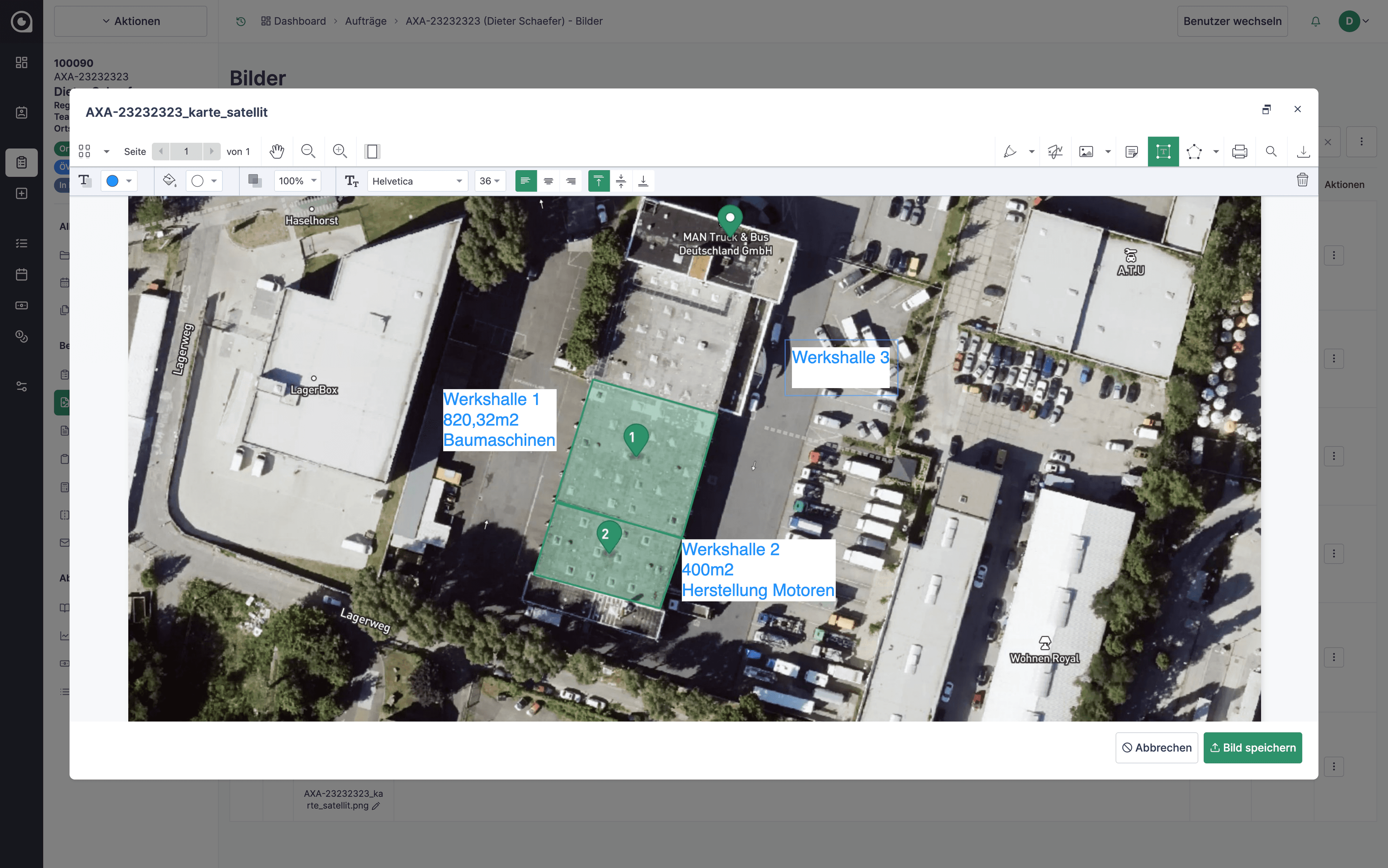Expand the polygon tool options arrow
This screenshot has height=868, width=1388.
point(1216,151)
